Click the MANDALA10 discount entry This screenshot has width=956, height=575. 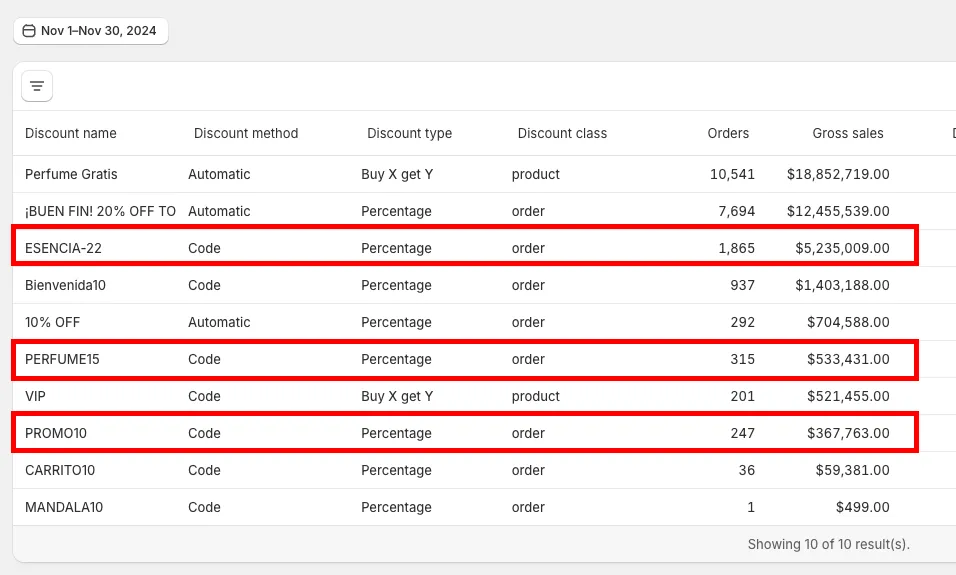click(64, 507)
